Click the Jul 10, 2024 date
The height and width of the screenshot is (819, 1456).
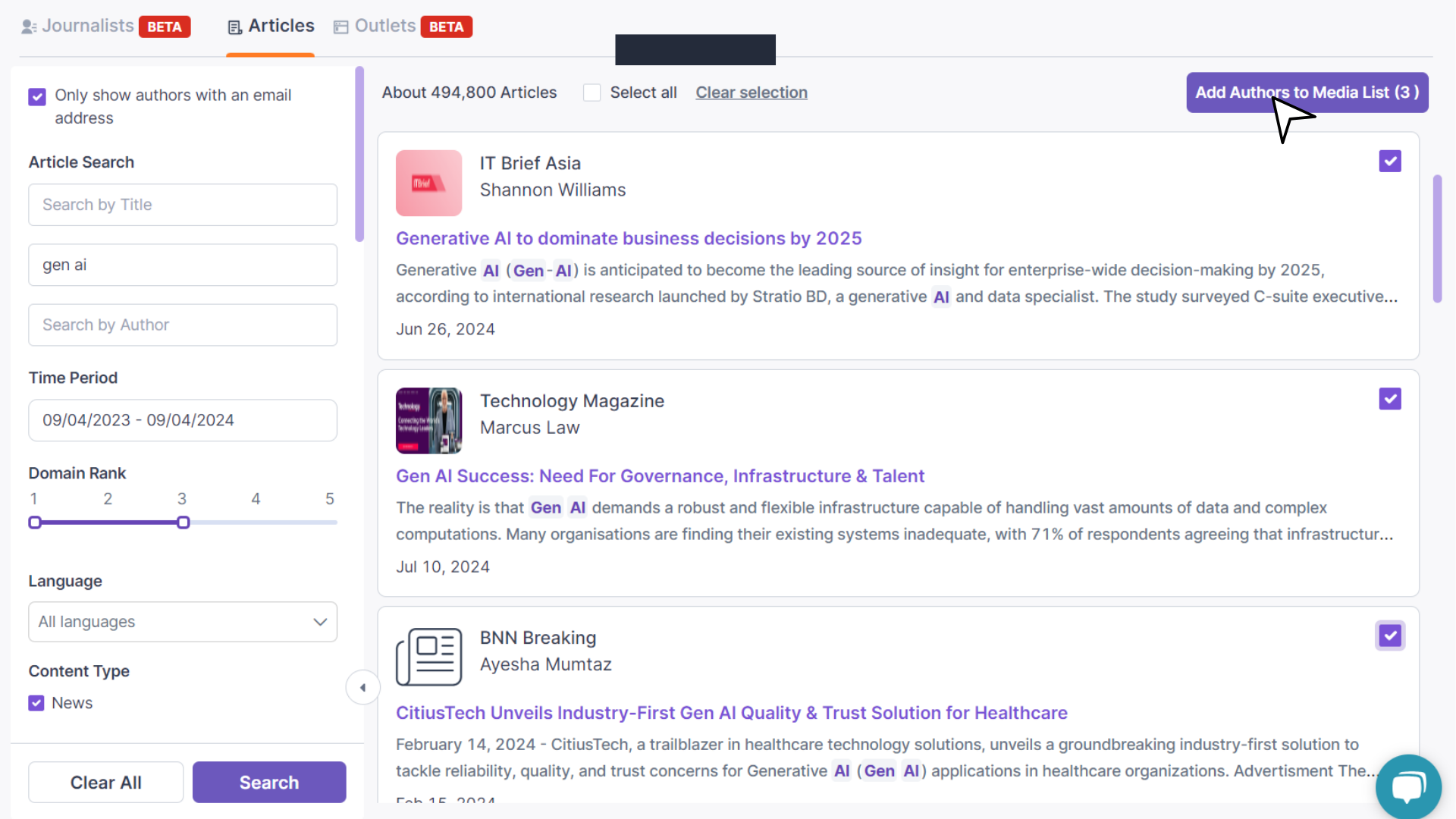click(443, 566)
